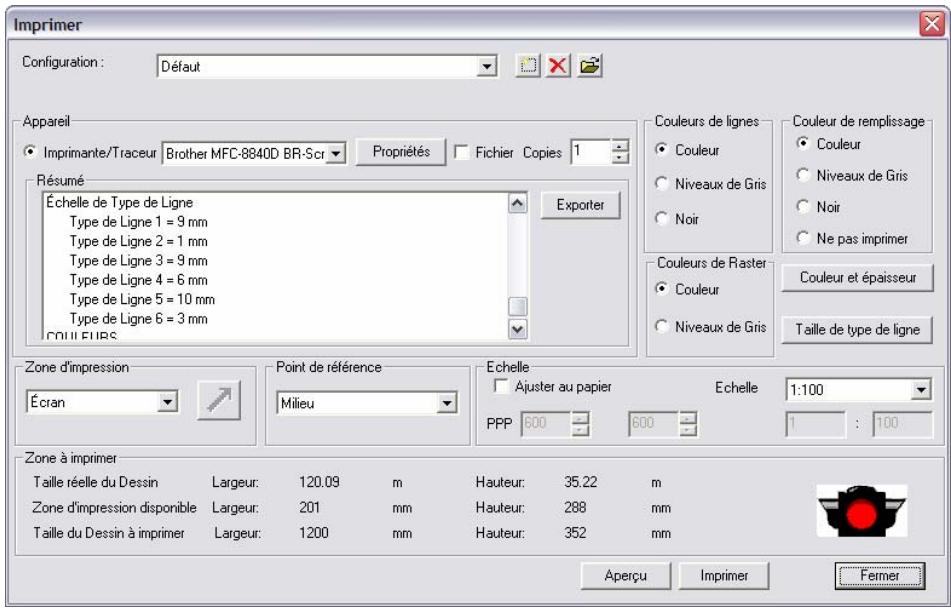Screen dimensions: 951x610
Task: Select Niveaux de Gris for line colors
Action: (x=662, y=184)
